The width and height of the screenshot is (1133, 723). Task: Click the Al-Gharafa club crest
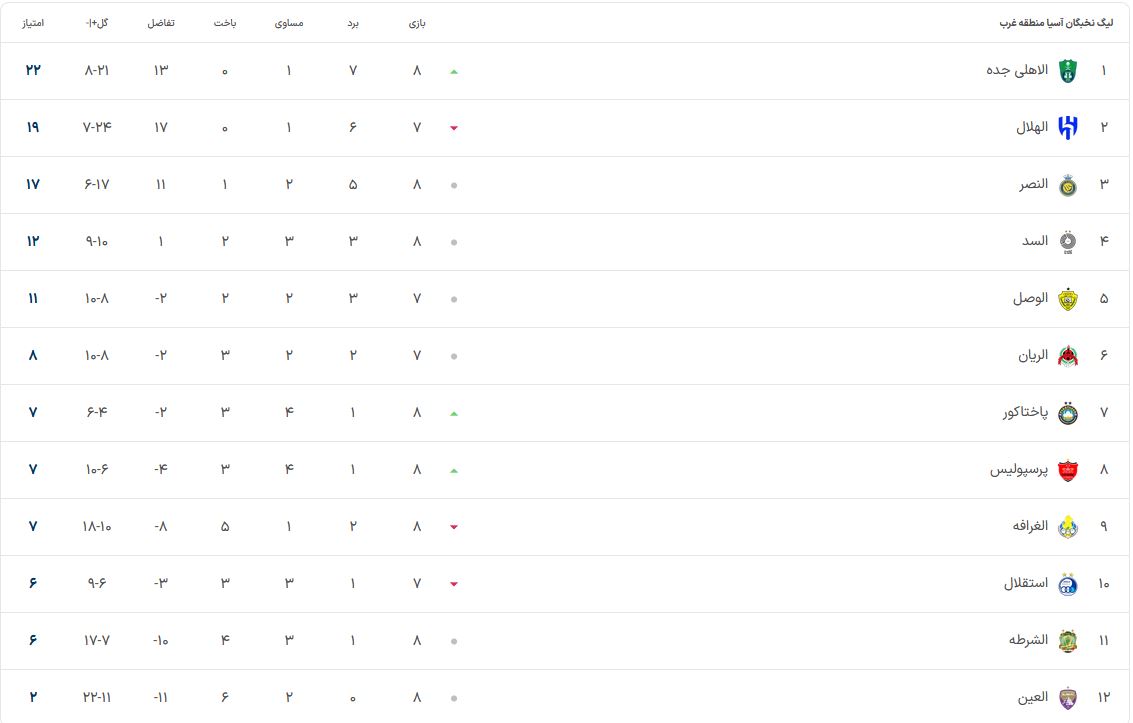coord(1068,527)
